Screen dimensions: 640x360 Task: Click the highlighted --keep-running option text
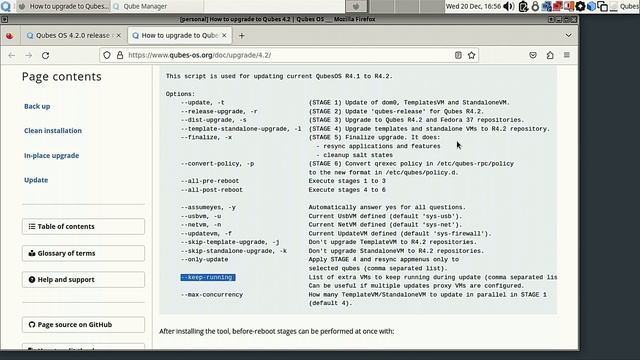click(x=208, y=277)
